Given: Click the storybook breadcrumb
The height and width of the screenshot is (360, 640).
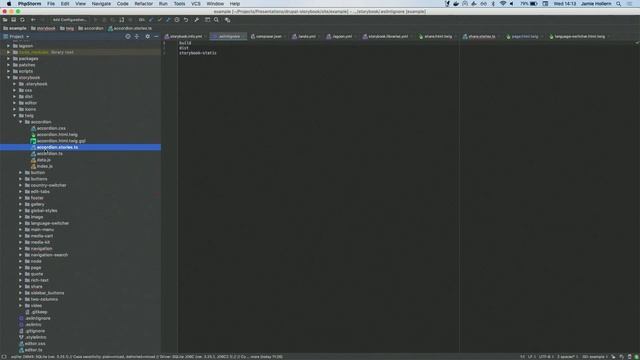Looking at the screenshot, I should tap(43, 28).
